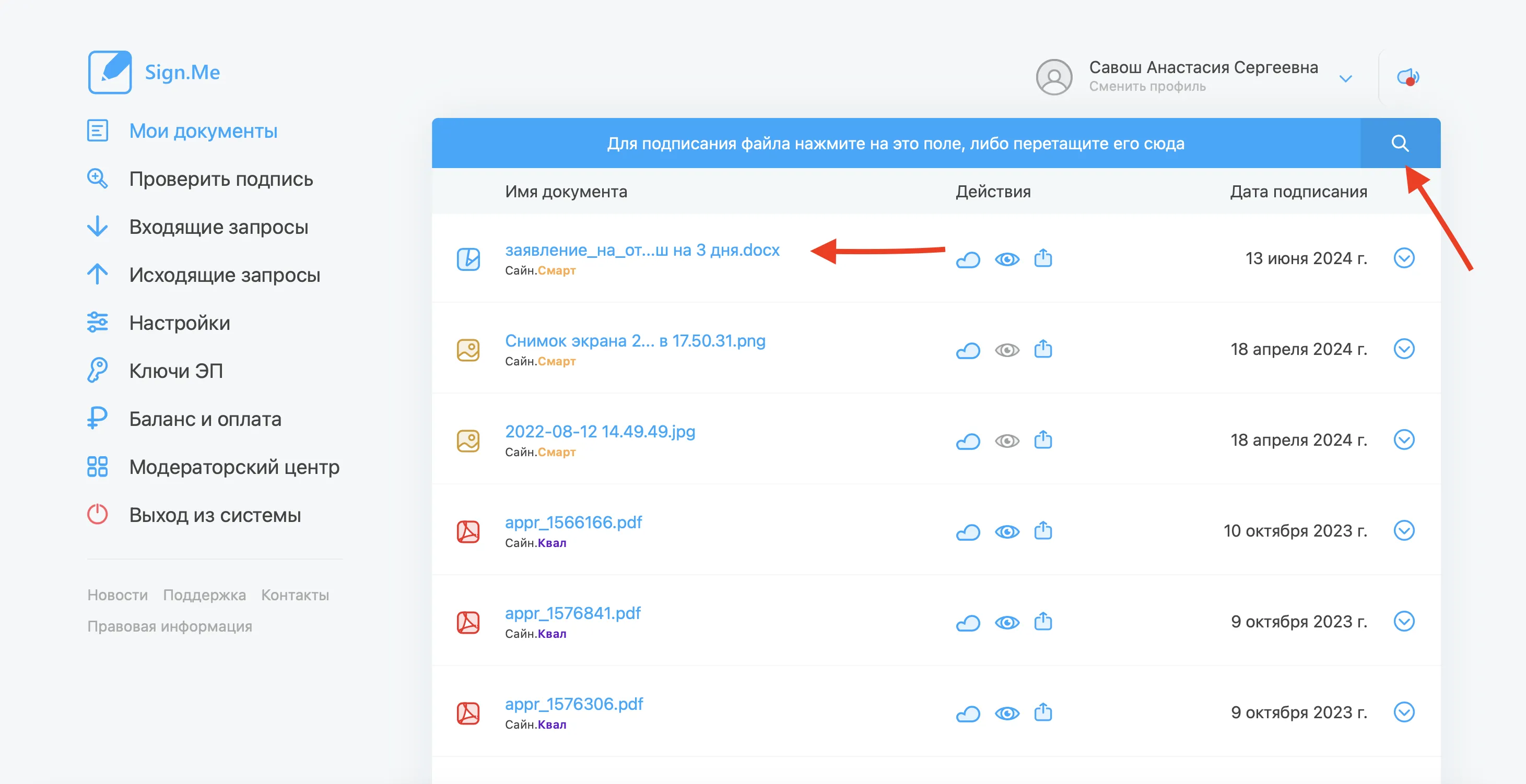Click the Настройки sliders icon

(97, 322)
